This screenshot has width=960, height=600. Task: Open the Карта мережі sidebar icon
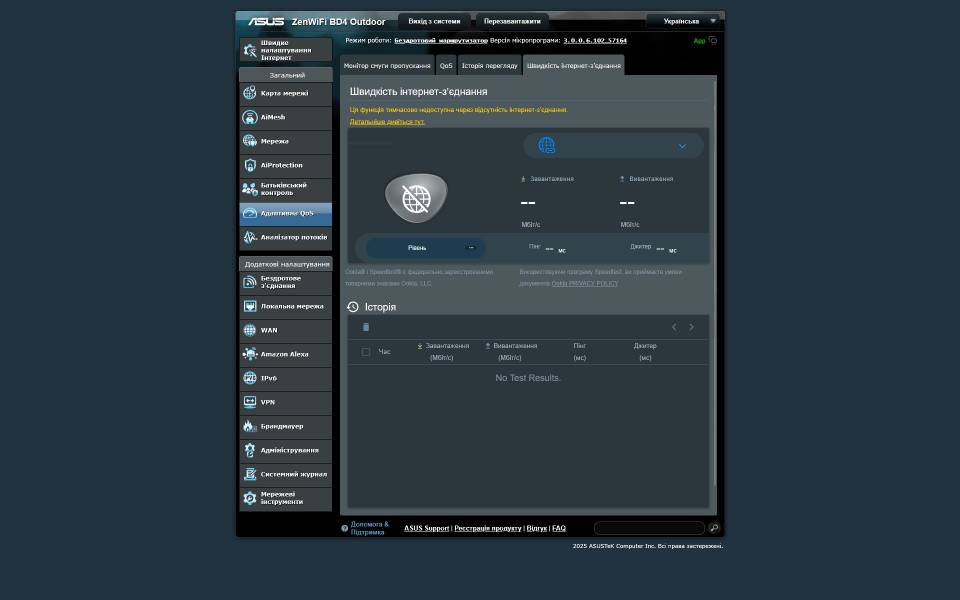click(250, 93)
